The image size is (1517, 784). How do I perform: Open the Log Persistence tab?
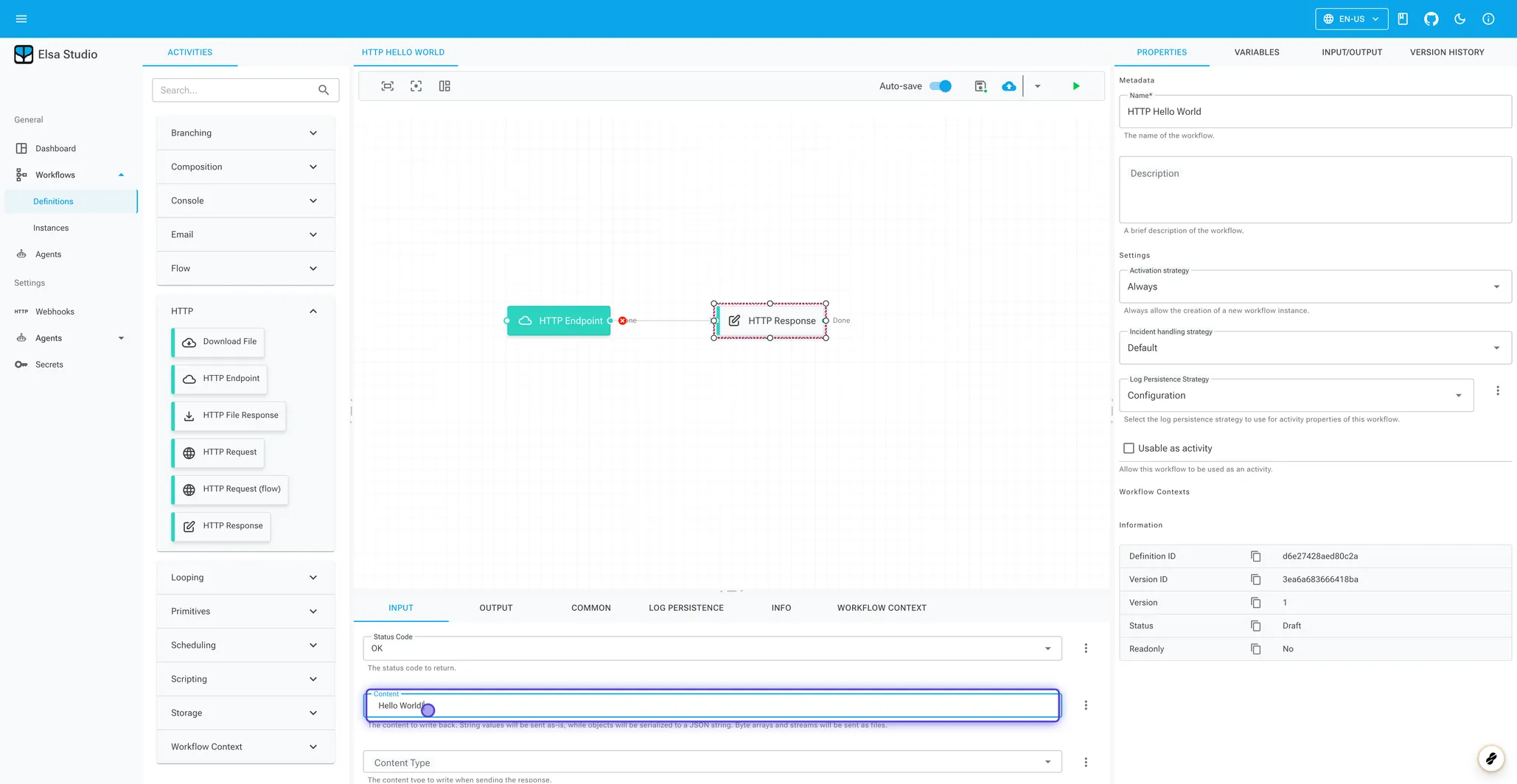tap(686, 608)
